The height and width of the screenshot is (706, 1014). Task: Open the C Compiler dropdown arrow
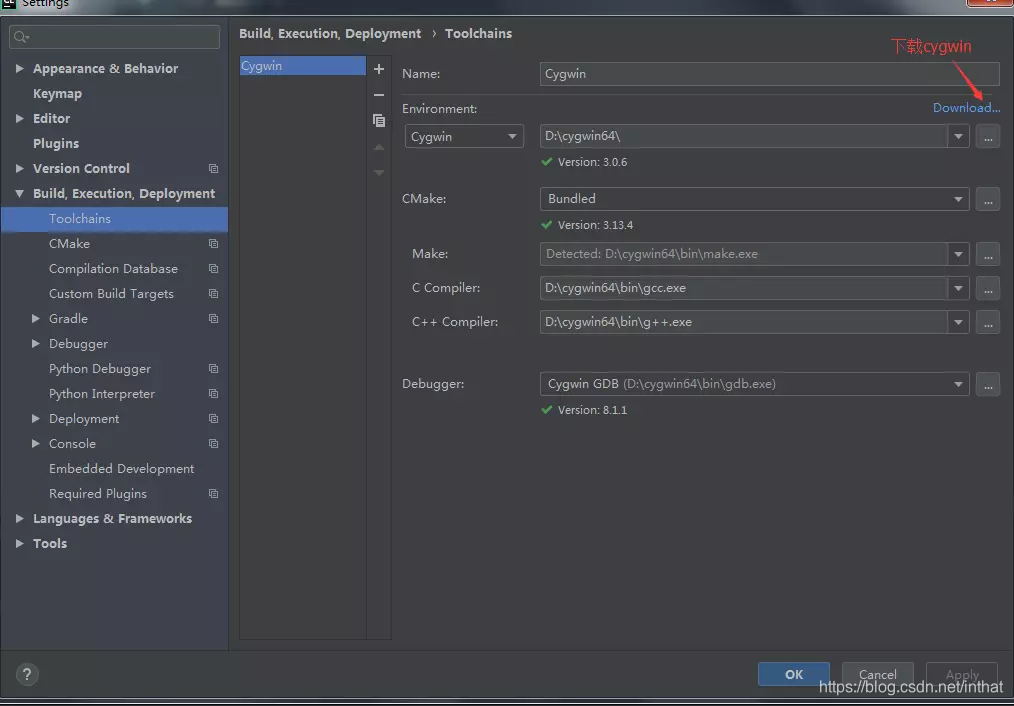click(958, 288)
